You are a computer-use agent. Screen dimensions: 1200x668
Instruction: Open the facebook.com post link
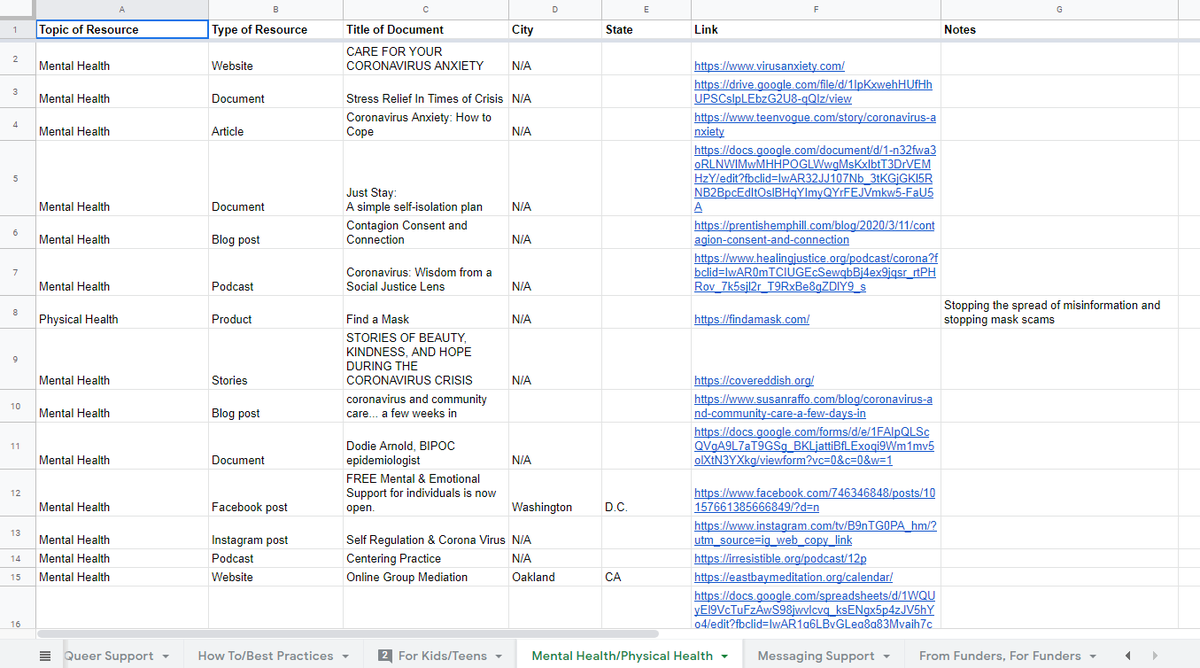tap(814, 500)
